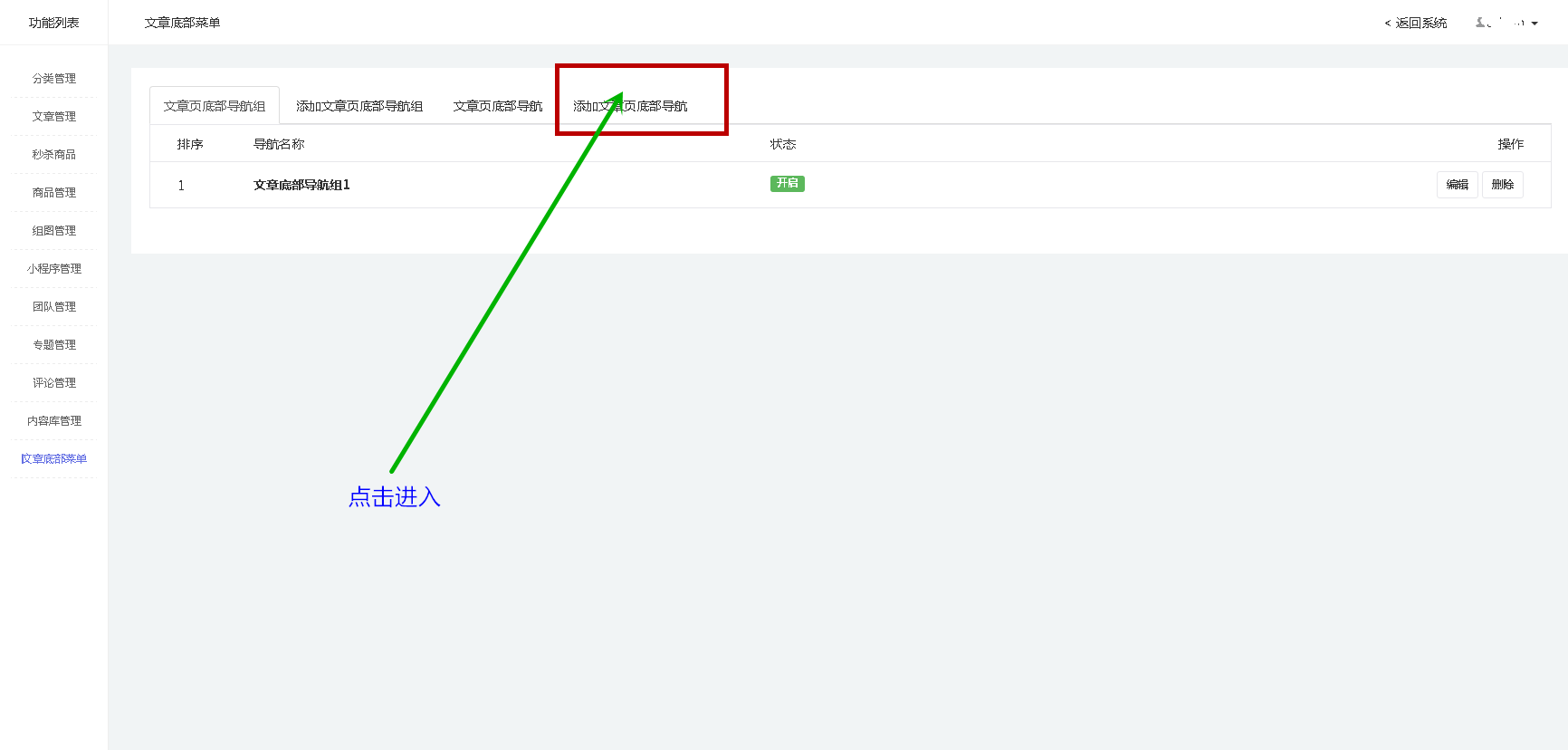This screenshot has height=750, width=1568.
Task: Go to 评论管理 in the sidebar
Action: click(x=54, y=383)
